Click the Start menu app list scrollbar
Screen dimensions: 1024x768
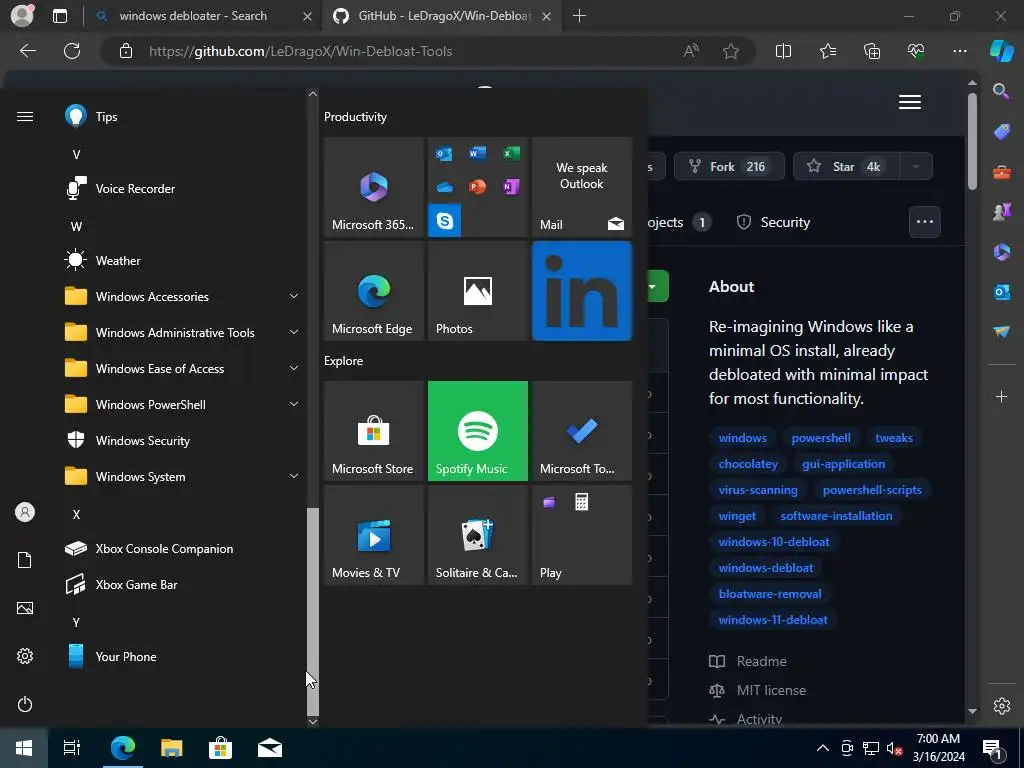(313, 611)
